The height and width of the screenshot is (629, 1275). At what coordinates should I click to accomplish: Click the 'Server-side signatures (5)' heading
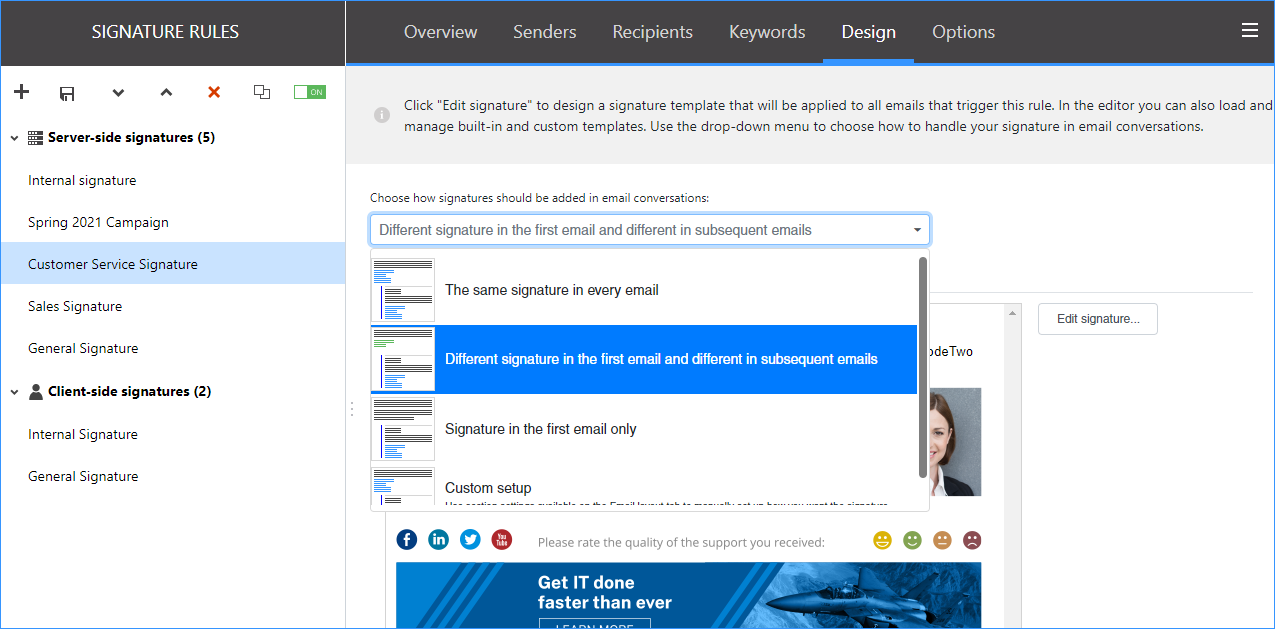pyautogui.click(x=131, y=138)
